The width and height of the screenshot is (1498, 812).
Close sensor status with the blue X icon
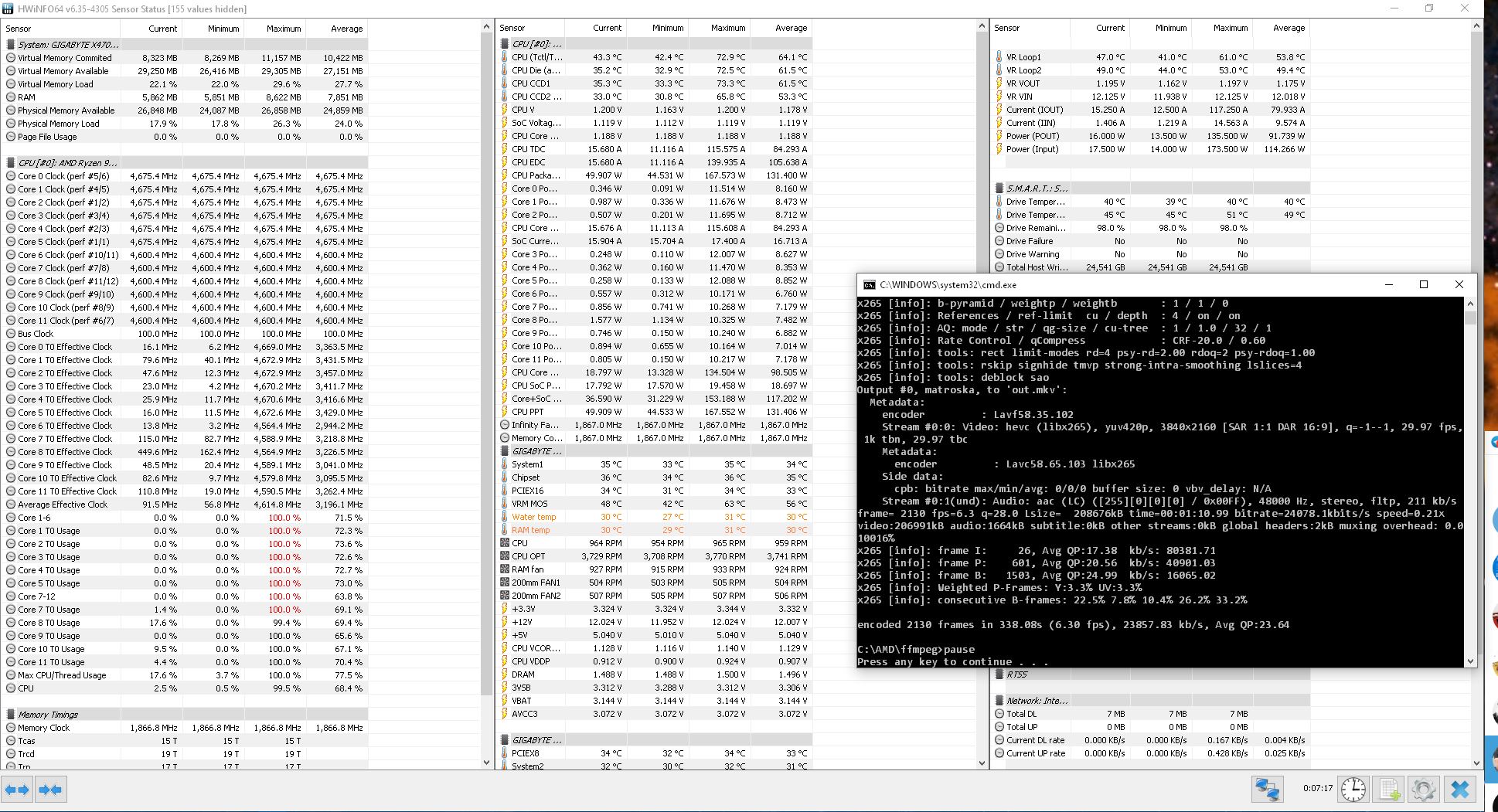[1459, 789]
